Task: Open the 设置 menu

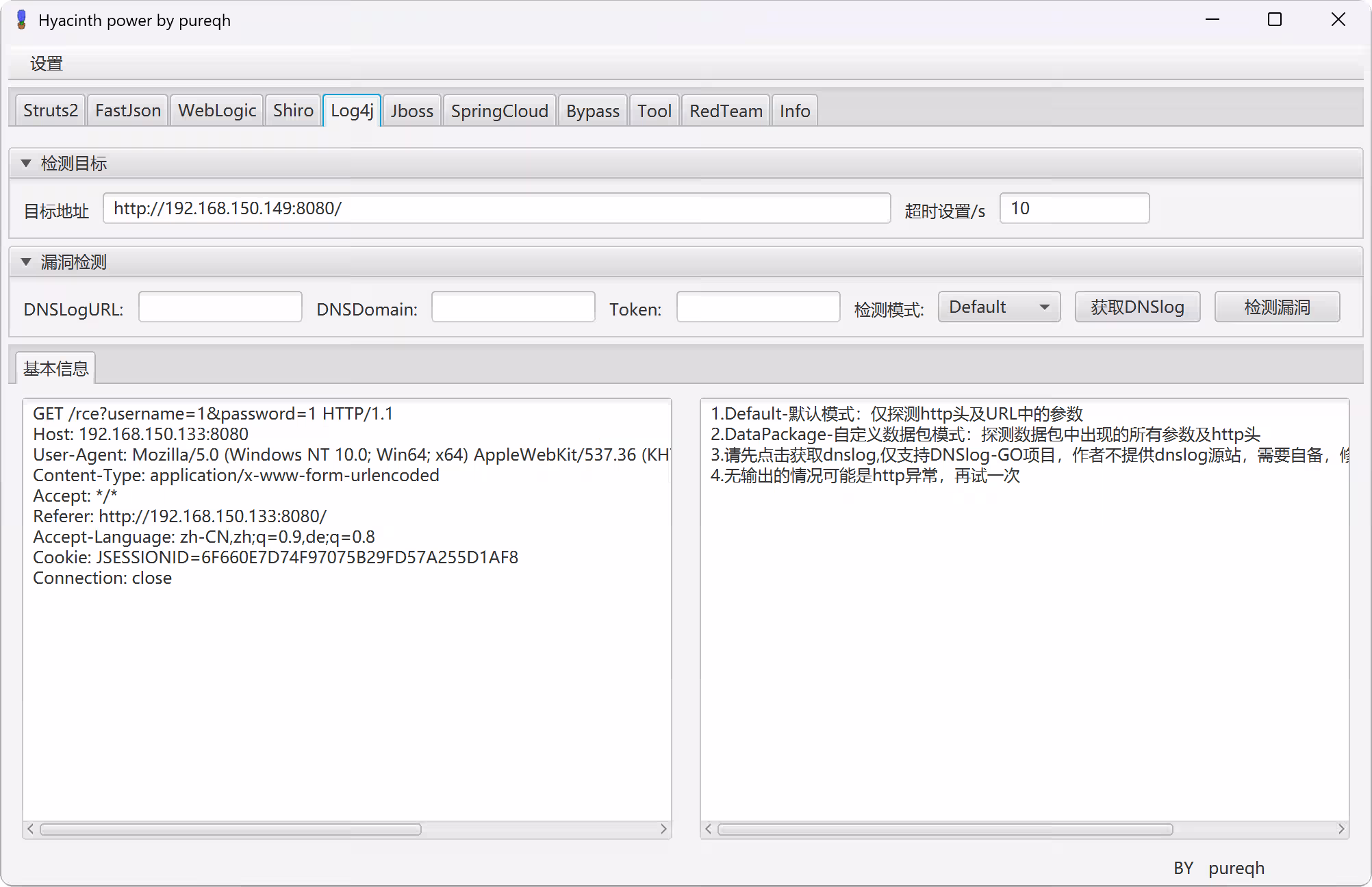Action: [45, 63]
